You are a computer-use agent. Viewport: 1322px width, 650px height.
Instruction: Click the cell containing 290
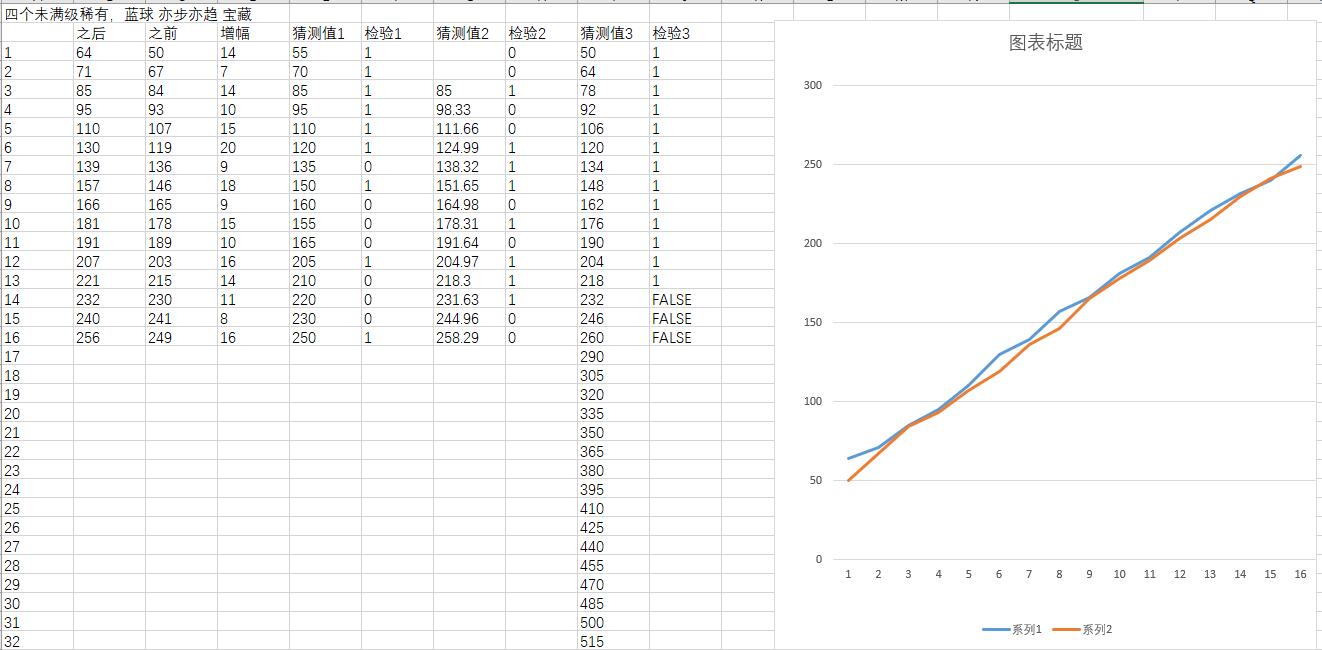[x=592, y=357]
